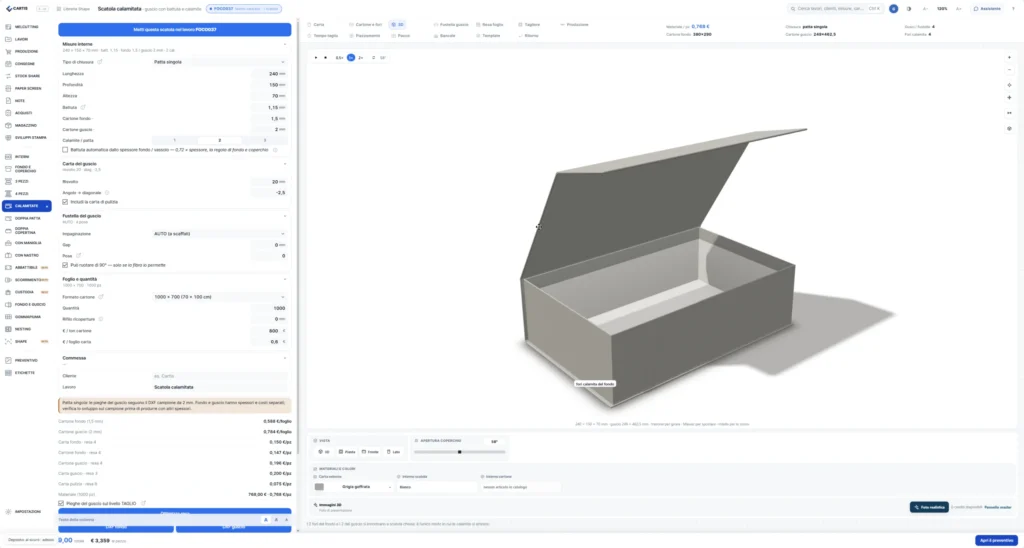Click the Lunghezza 240 mm input field
Viewport: 1024px width, 548px height.
270,74
